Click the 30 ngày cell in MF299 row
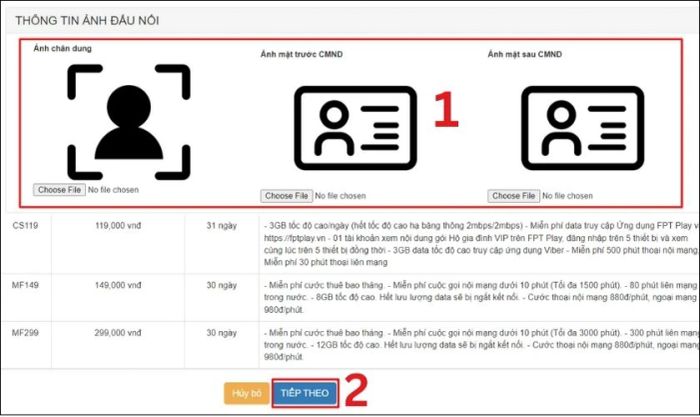This screenshot has width=700, height=417. pos(221,333)
